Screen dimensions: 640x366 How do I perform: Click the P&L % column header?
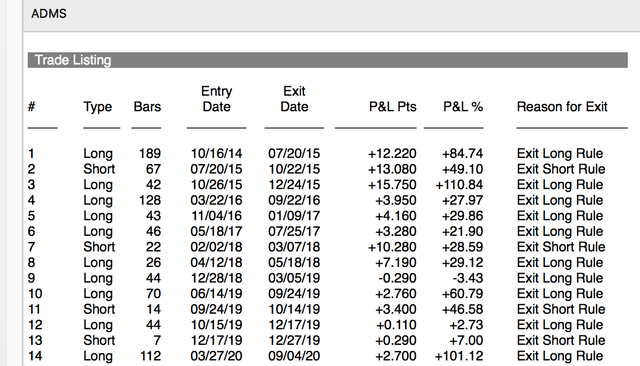pos(463,107)
